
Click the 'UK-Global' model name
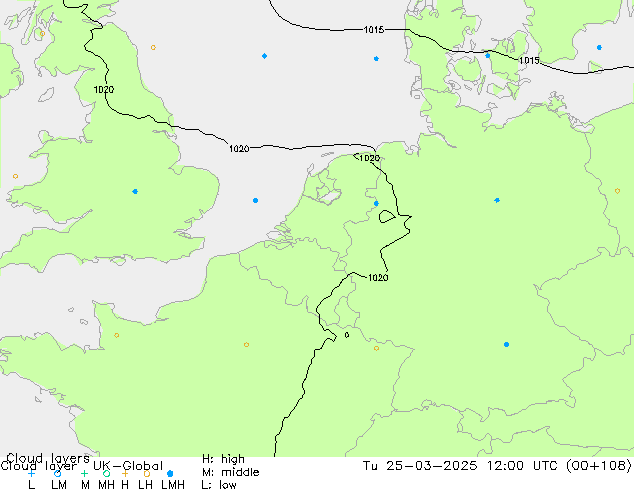click(x=128, y=466)
